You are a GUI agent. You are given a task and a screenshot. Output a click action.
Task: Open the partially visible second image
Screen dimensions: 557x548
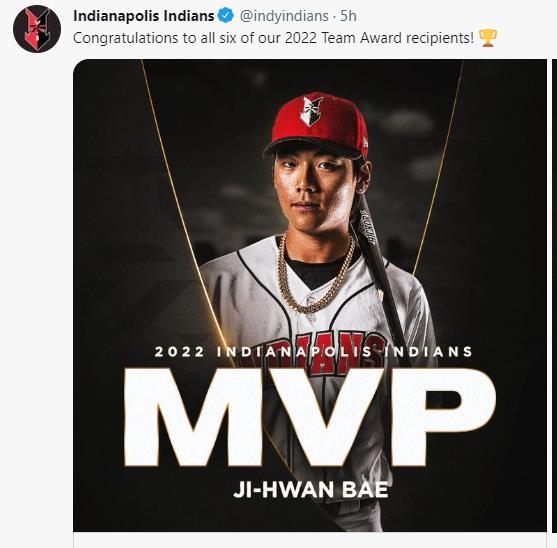click(x=555, y=295)
